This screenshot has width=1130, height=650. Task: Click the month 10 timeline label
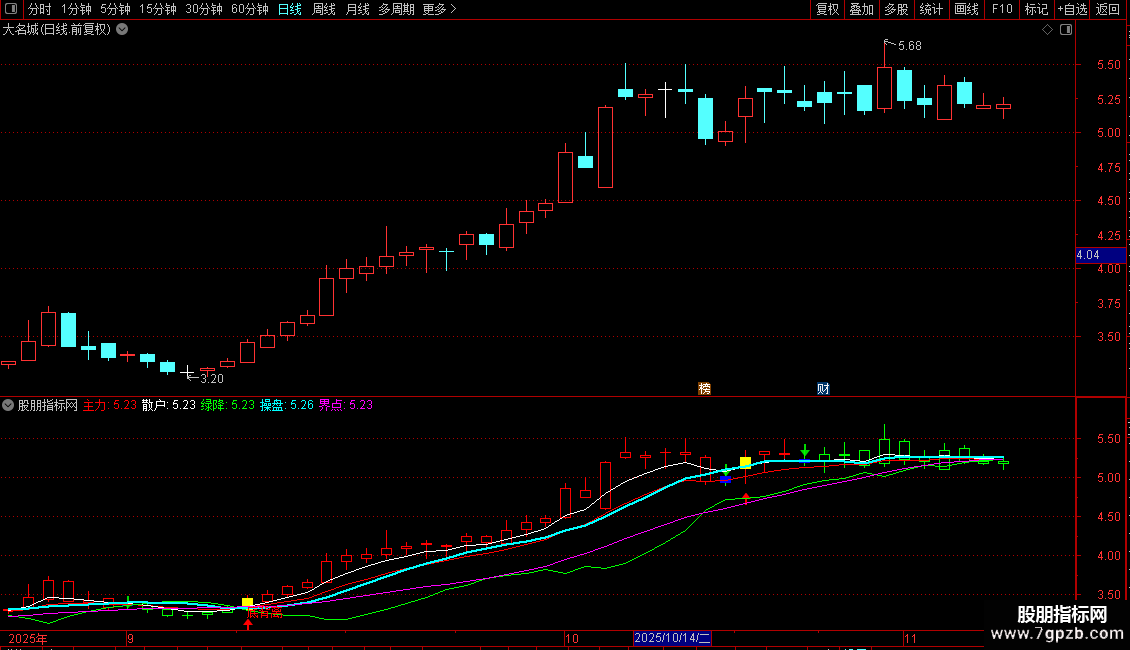click(x=571, y=638)
